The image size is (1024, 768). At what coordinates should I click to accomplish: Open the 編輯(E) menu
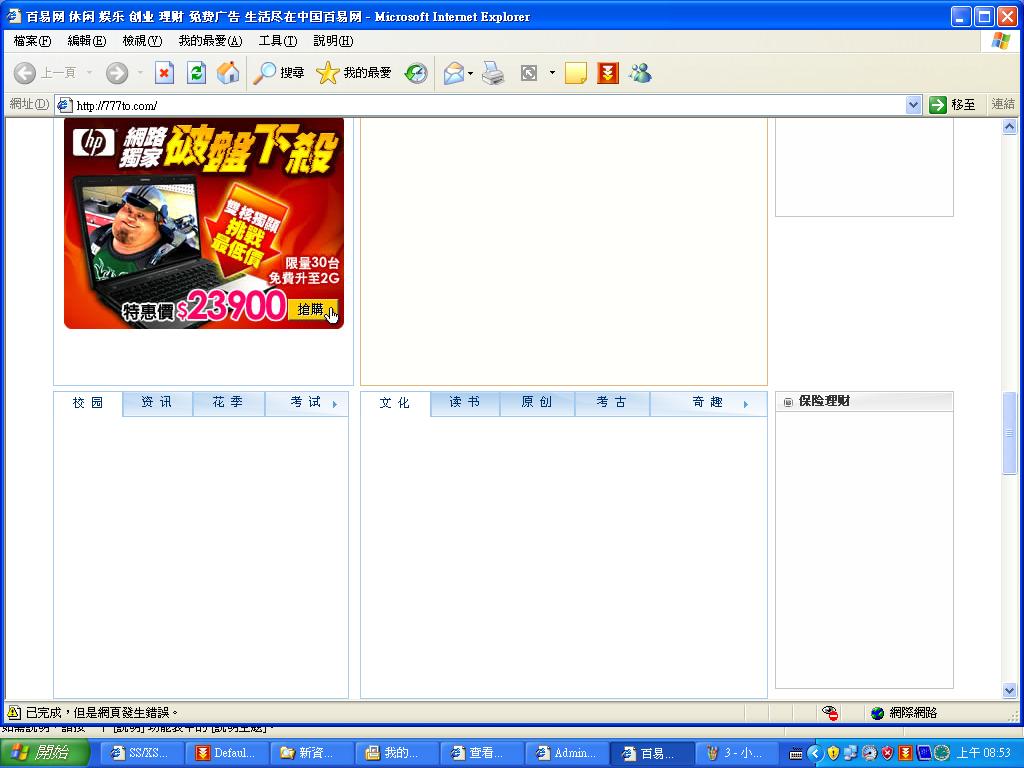click(x=87, y=40)
